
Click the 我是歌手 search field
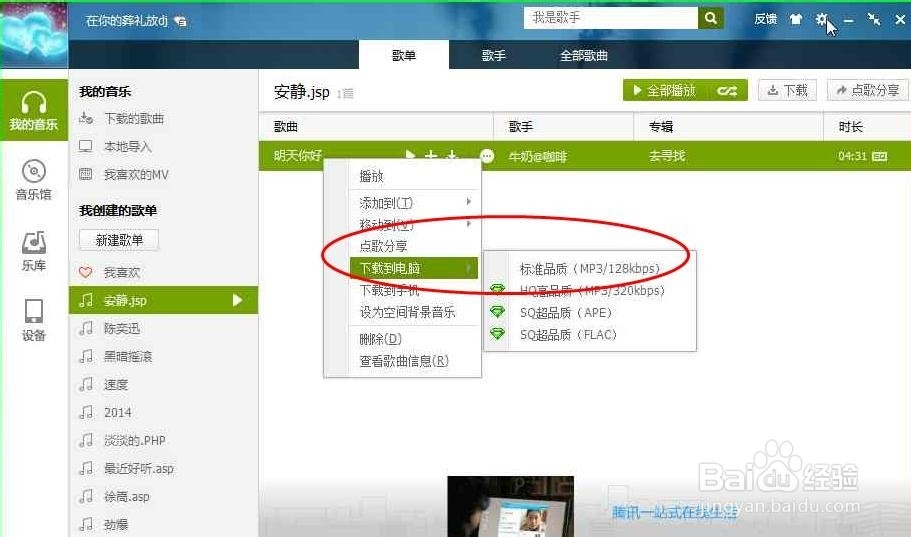[611, 18]
